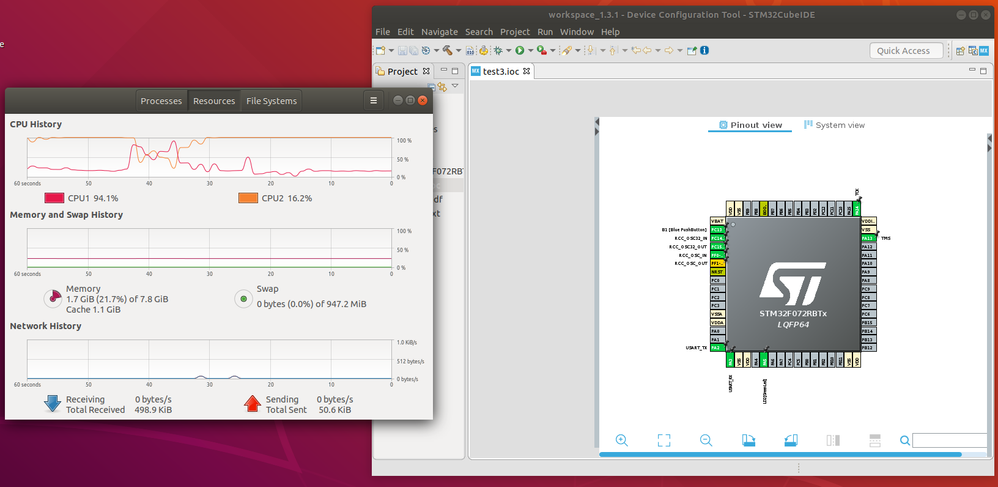Click the blue Information center icon
The image size is (998, 487).
coord(705,50)
